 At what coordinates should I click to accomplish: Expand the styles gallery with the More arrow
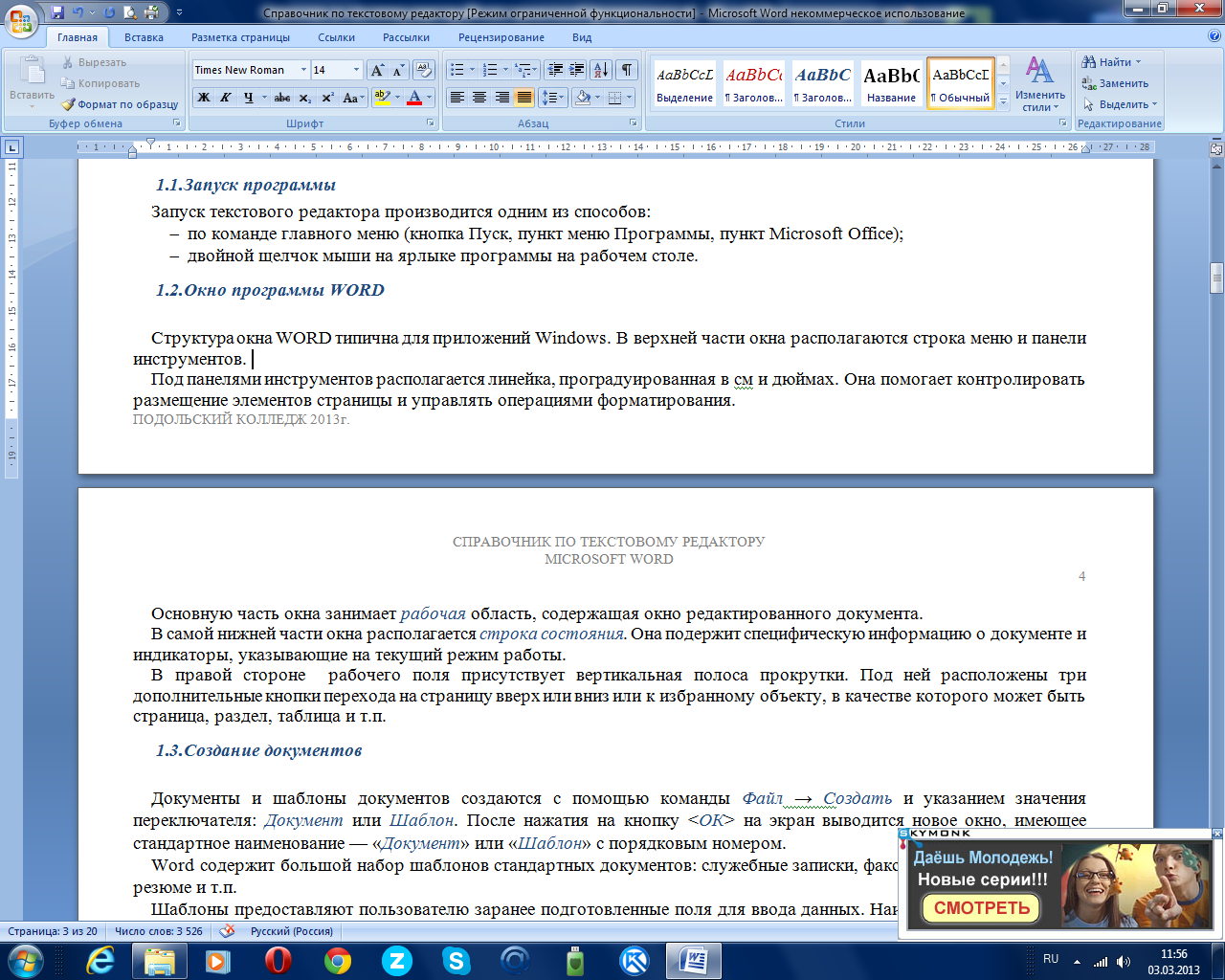coord(1003,103)
